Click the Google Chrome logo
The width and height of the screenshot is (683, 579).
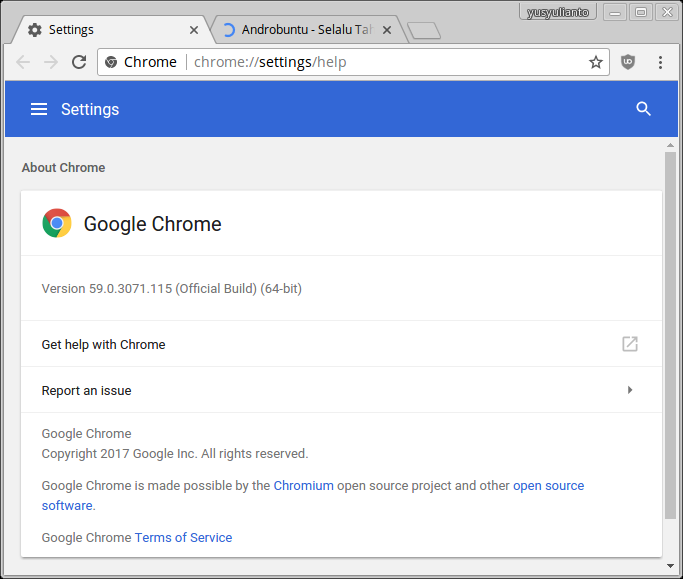[57, 223]
